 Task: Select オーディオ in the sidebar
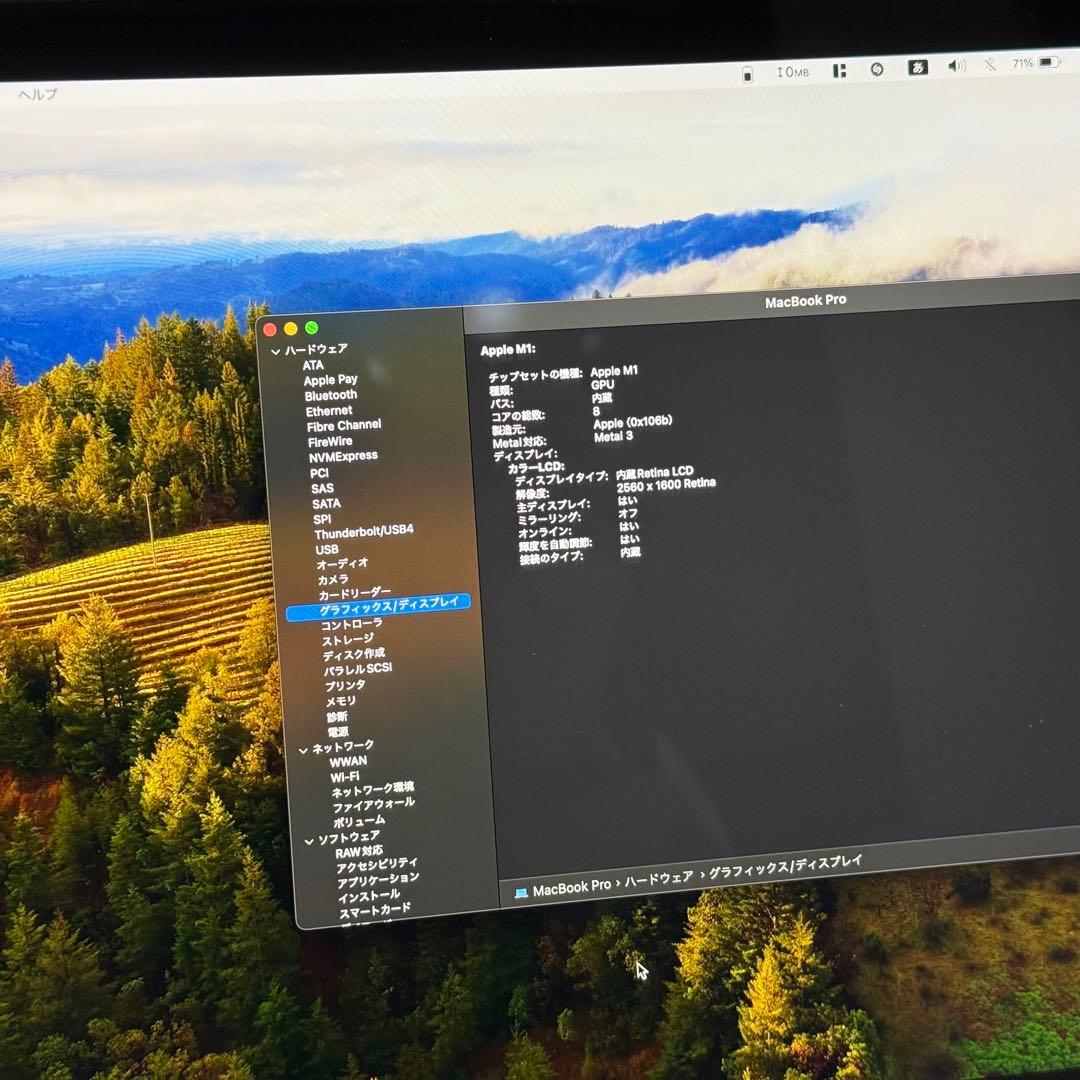(342, 564)
